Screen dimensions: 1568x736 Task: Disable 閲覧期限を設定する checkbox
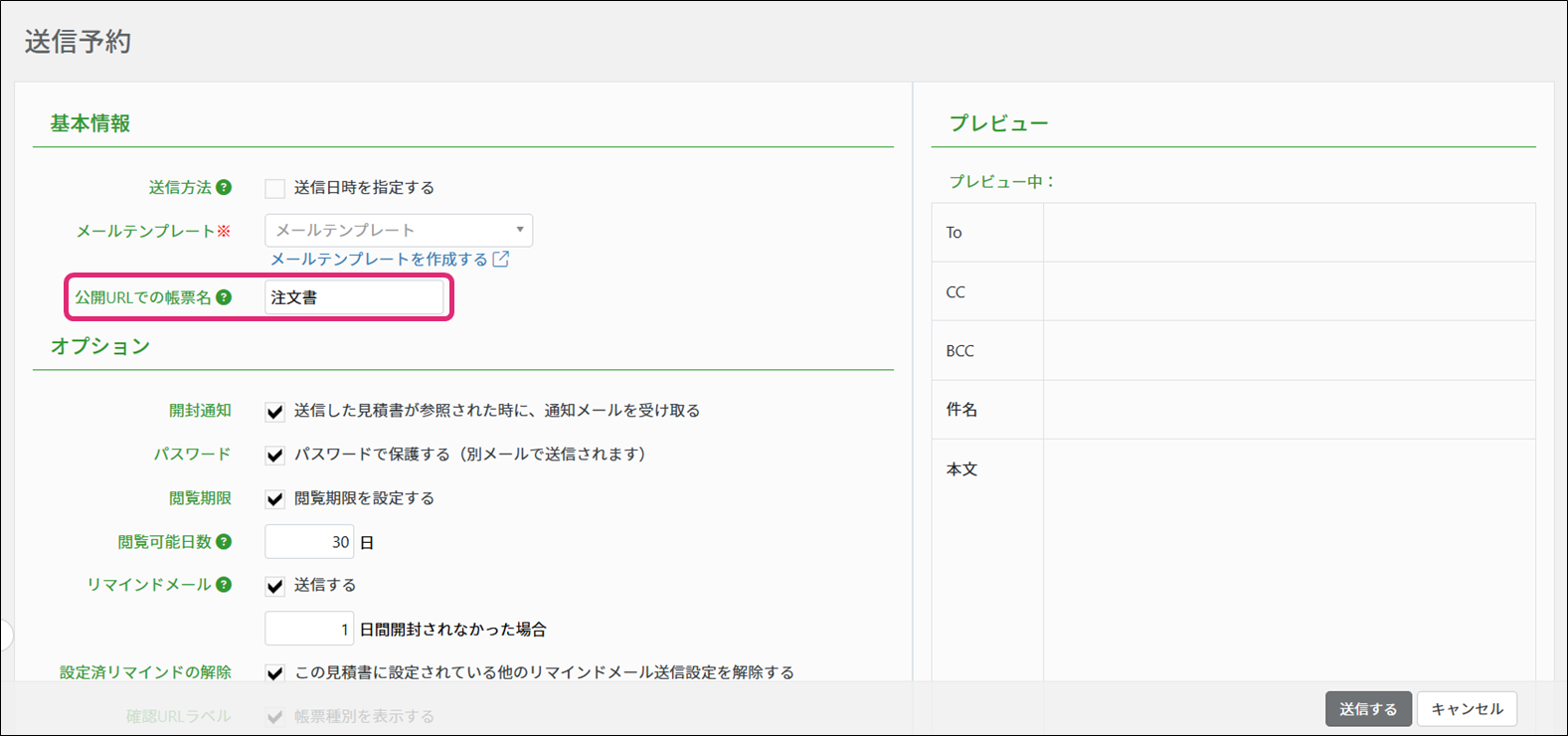pos(275,498)
